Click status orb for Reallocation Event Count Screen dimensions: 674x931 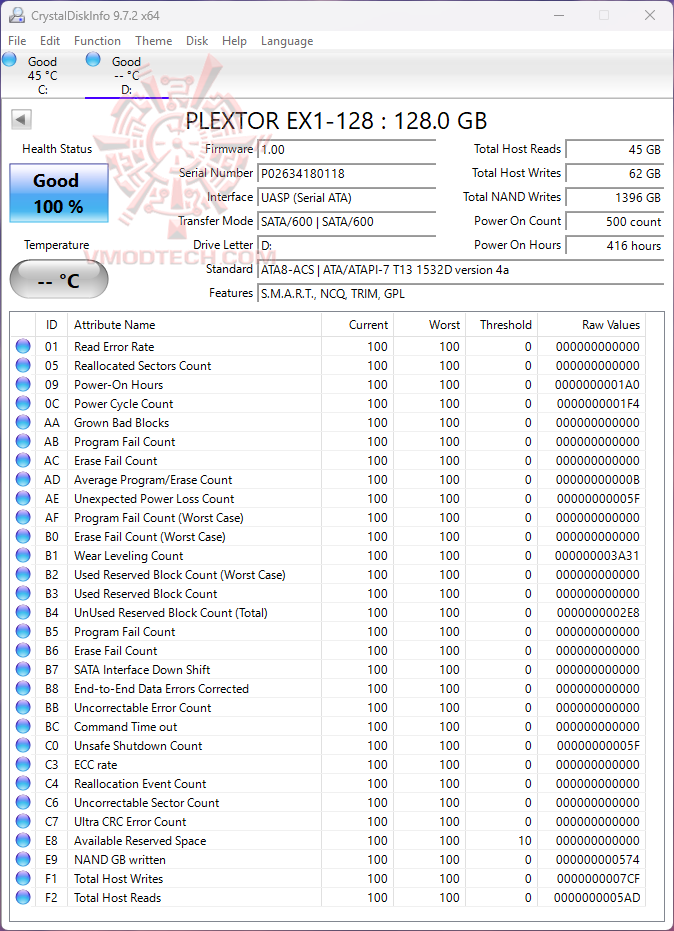point(23,783)
